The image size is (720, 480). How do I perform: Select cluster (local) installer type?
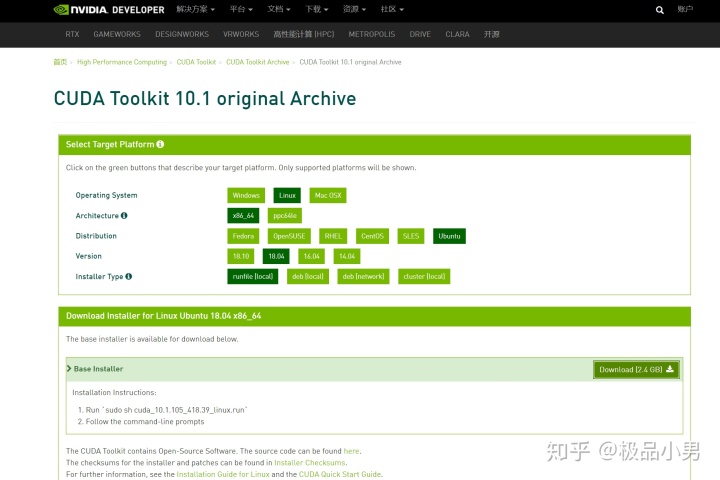tap(424, 276)
